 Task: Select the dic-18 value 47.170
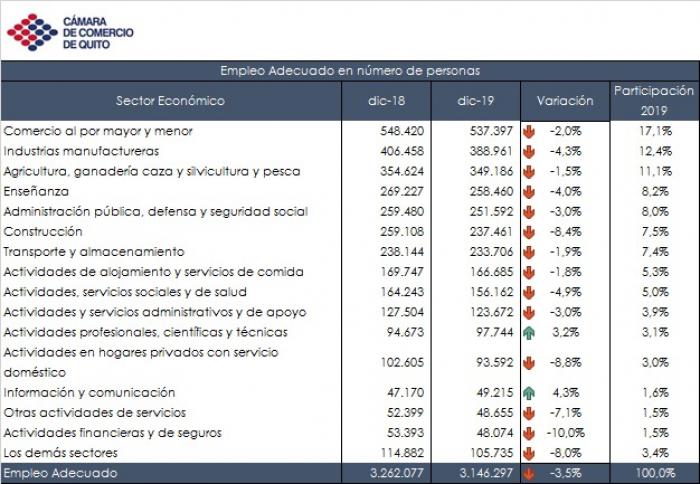coord(405,392)
